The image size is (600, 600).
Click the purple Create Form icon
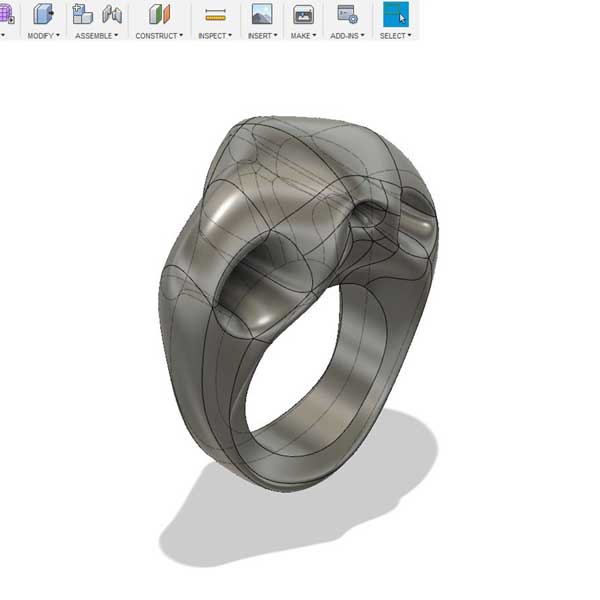coord(7,15)
